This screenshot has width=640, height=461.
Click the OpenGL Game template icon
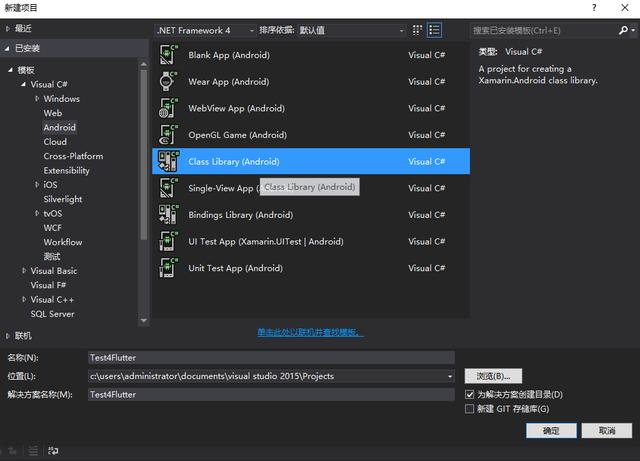tap(168, 135)
